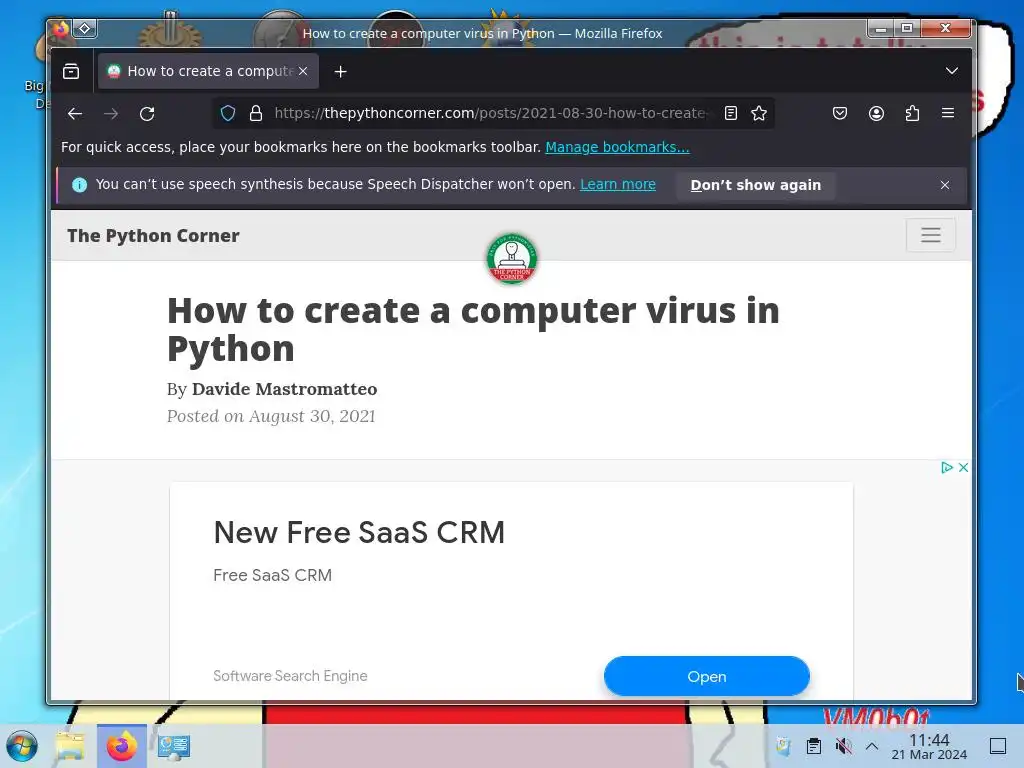Click the Firefox taskbar button

point(121,746)
